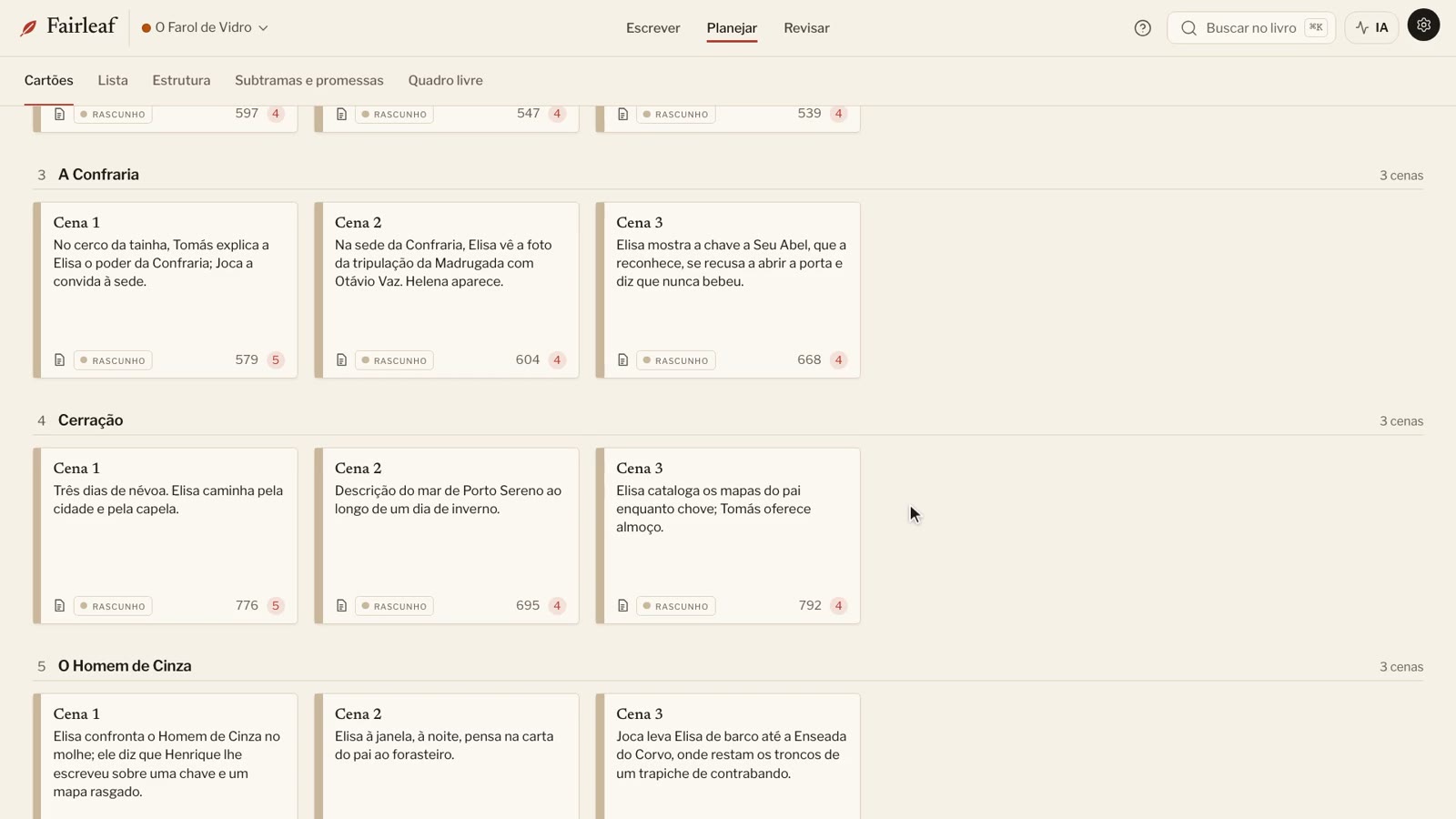Open the Estrutura view tab
1456x819 pixels.
pyautogui.click(x=181, y=80)
